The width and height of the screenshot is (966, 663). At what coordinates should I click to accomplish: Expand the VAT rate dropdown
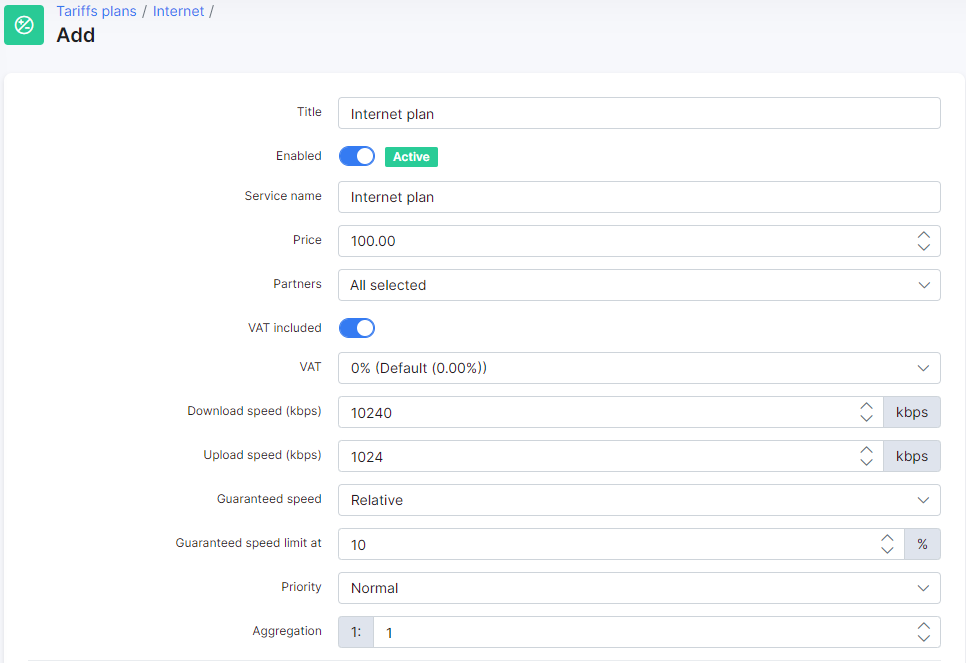click(638, 368)
